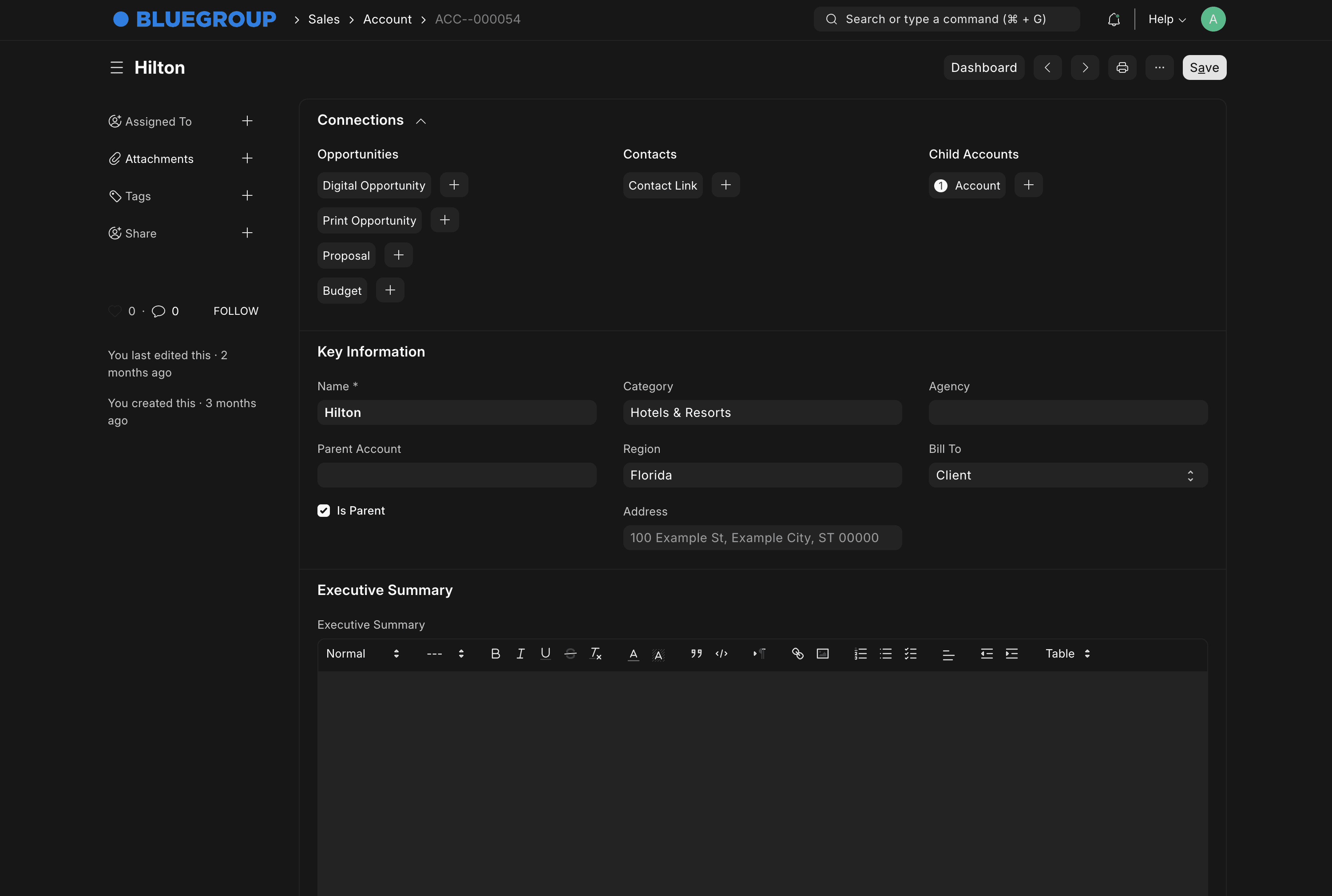Uncheck the Is Parent checkbox
This screenshot has width=1332, height=896.
click(323, 511)
